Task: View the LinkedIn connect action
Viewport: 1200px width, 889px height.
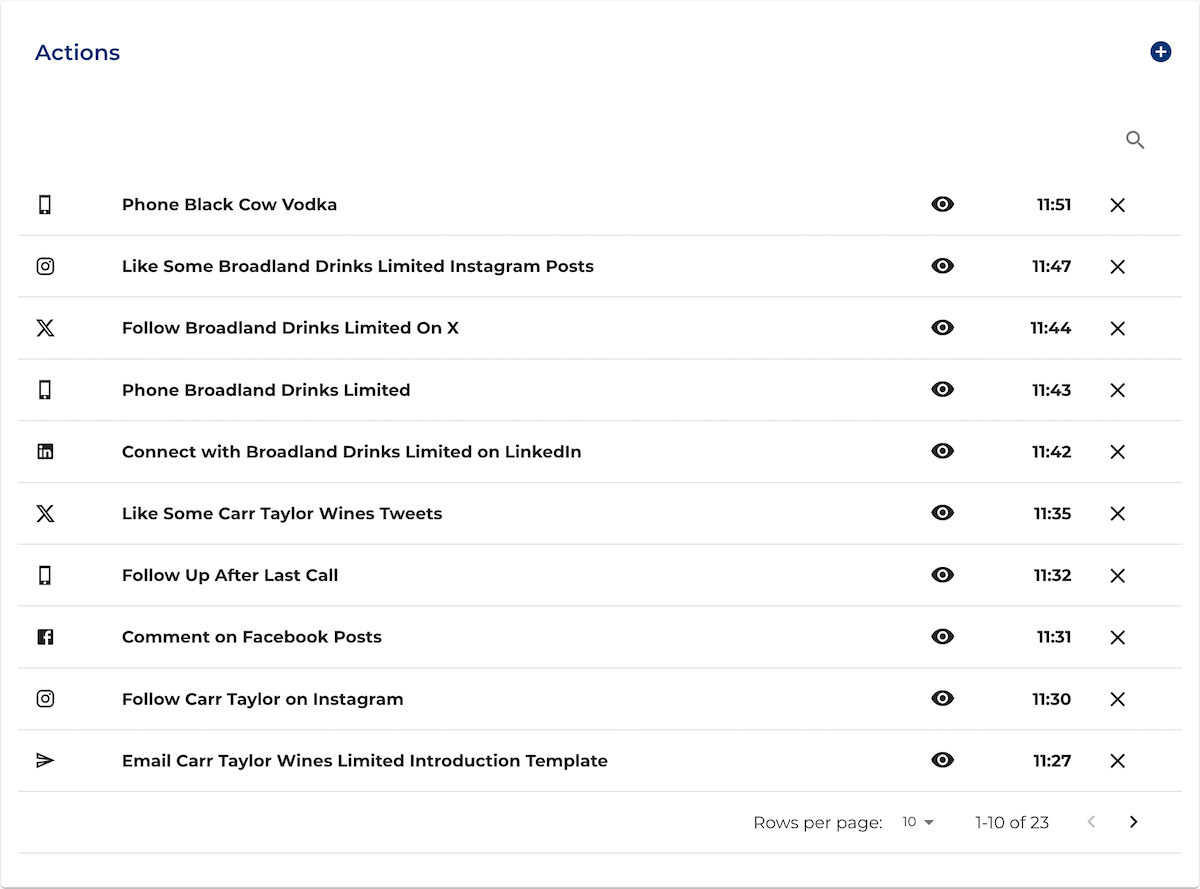Action: coord(942,451)
